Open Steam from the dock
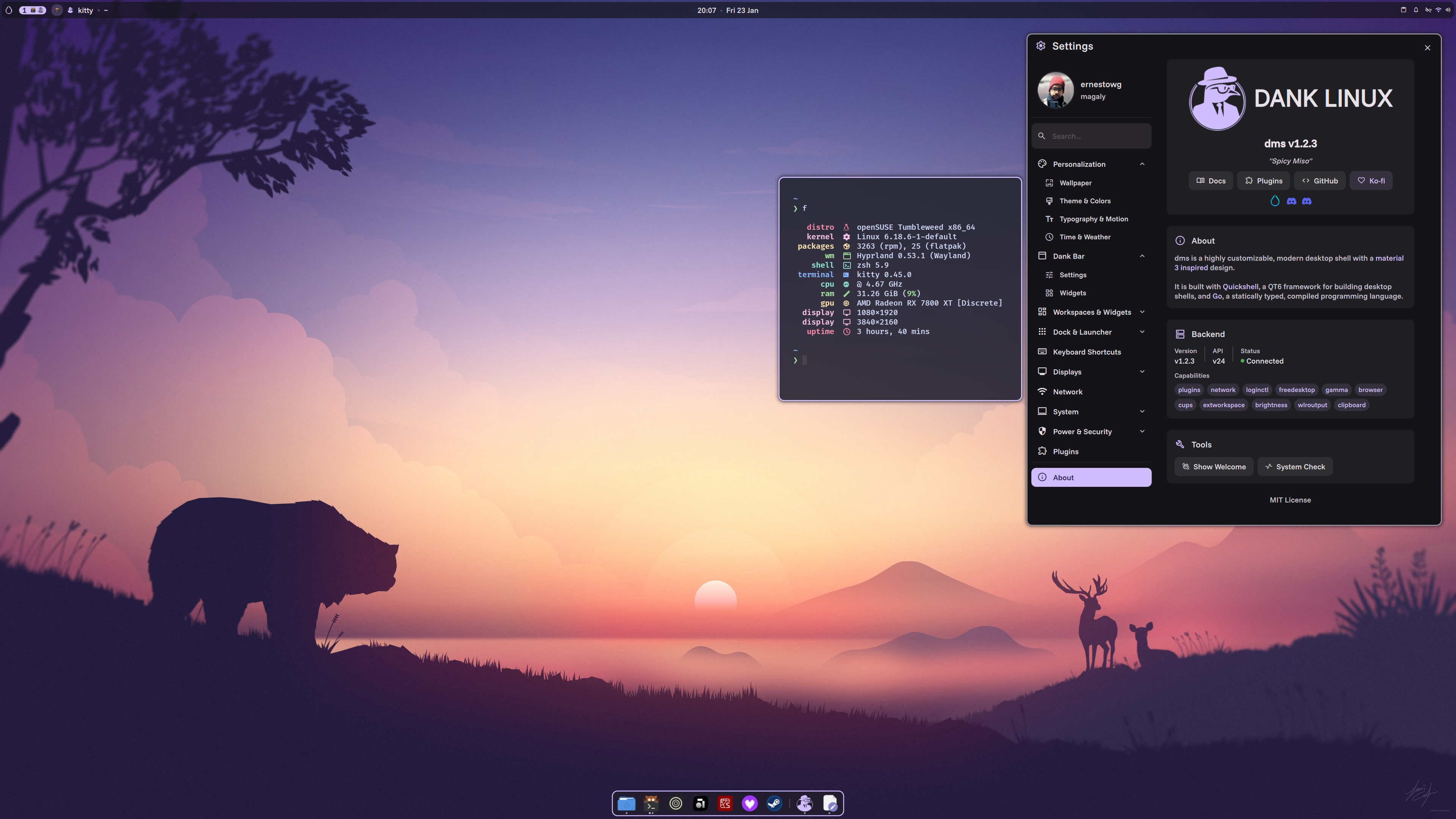Image resolution: width=1456 pixels, height=819 pixels. click(x=774, y=803)
